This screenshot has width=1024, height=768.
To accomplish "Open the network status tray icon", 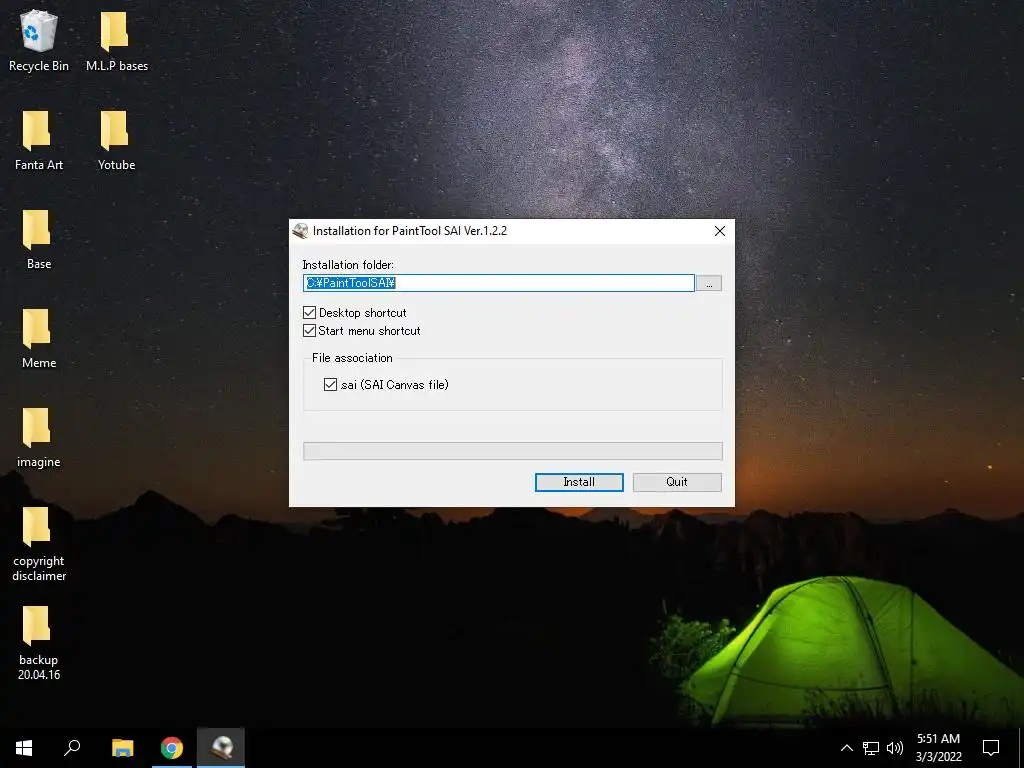I will [x=871, y=748].
